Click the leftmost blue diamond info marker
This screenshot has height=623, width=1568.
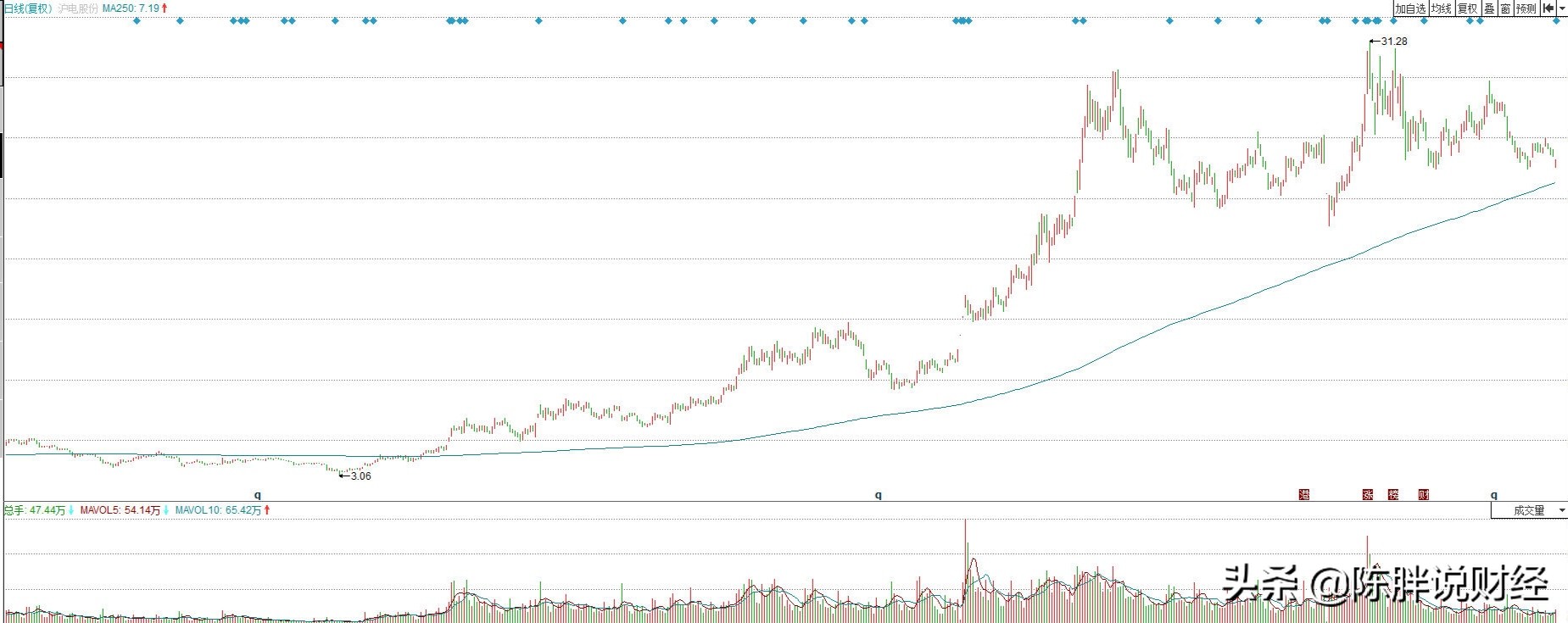pyautogui.click(x=137, y=21)
